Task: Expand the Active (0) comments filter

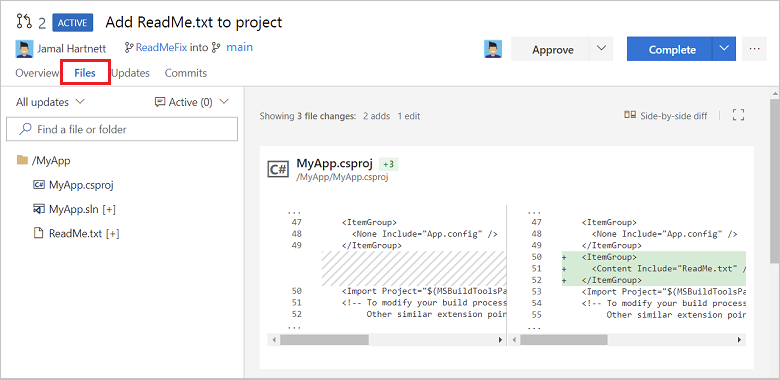Action: pos(192,102)
